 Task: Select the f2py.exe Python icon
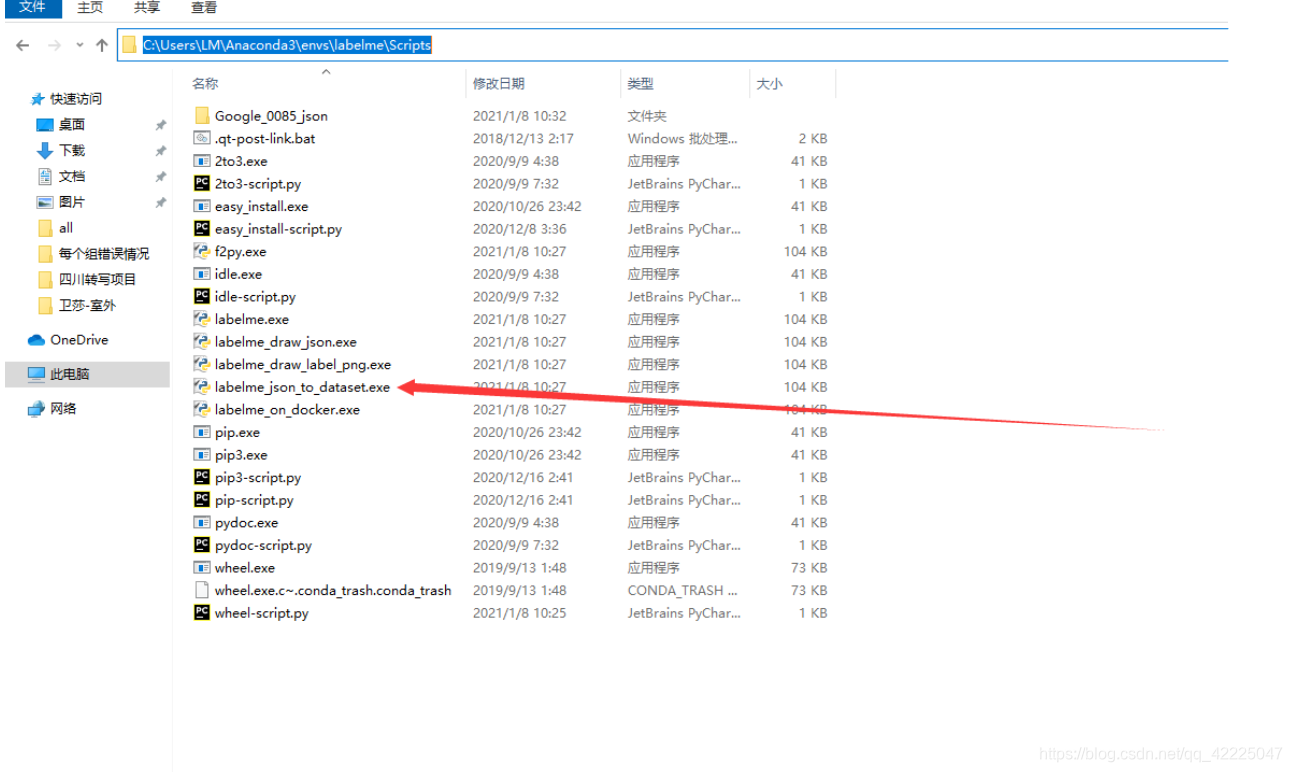202,252
